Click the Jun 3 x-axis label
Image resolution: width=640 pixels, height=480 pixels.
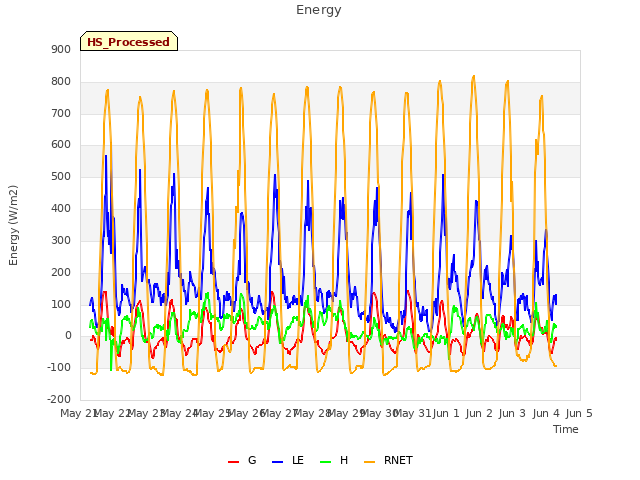pyautogui.click(x=513, y=413)
